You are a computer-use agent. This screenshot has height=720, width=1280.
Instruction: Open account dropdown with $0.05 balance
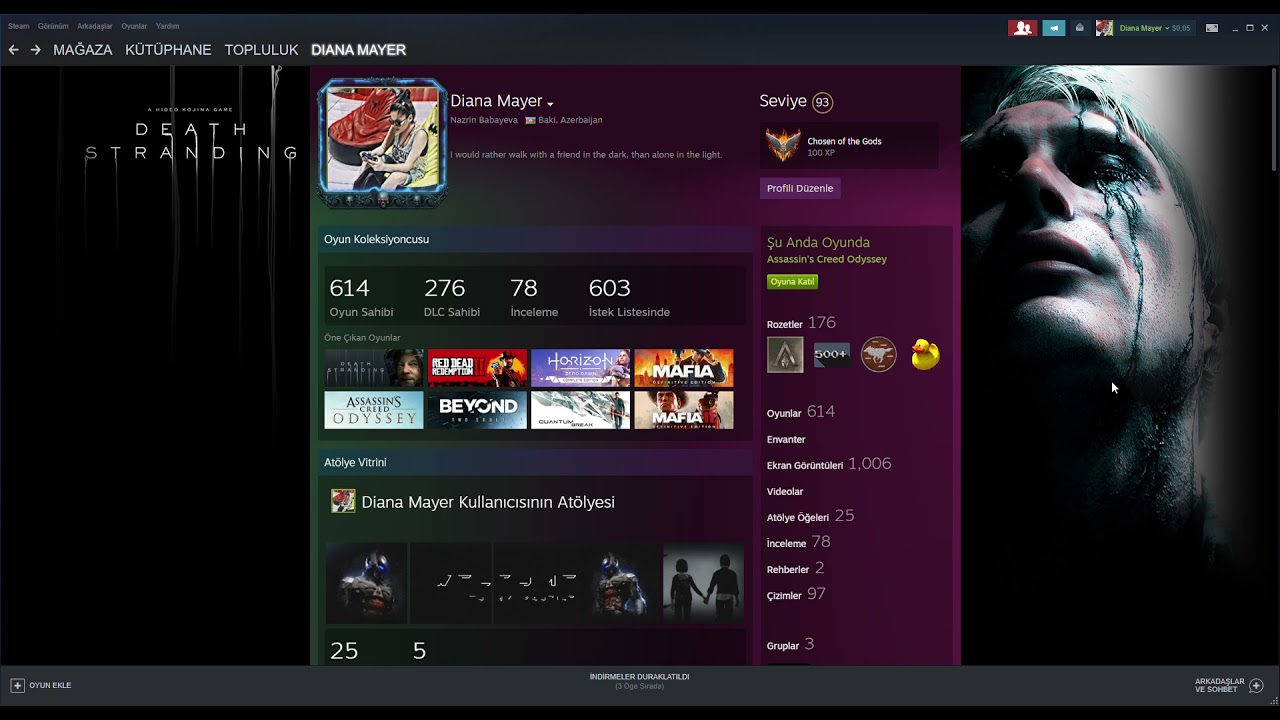(1155, 28)
